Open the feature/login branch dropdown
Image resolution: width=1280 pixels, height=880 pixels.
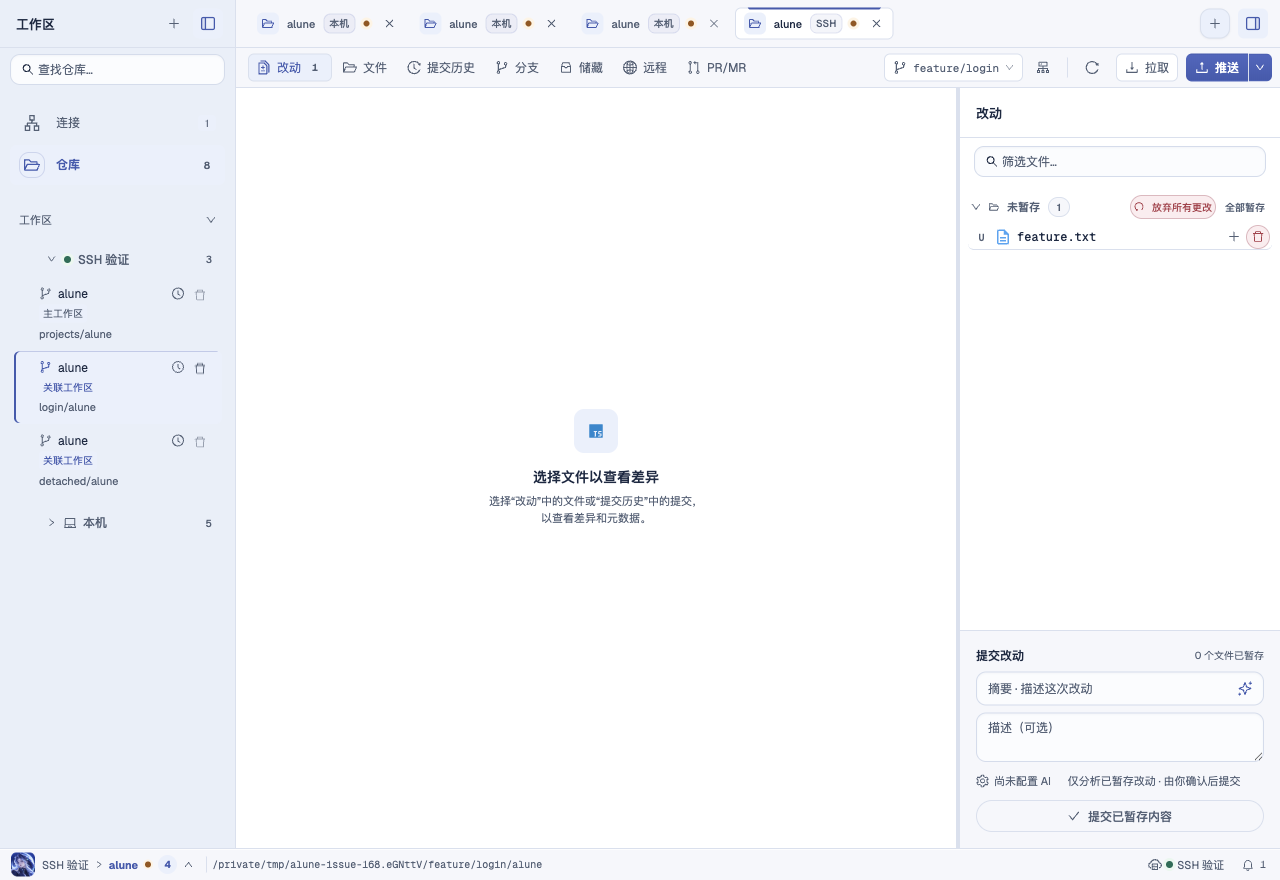click(x=954, y=68)
